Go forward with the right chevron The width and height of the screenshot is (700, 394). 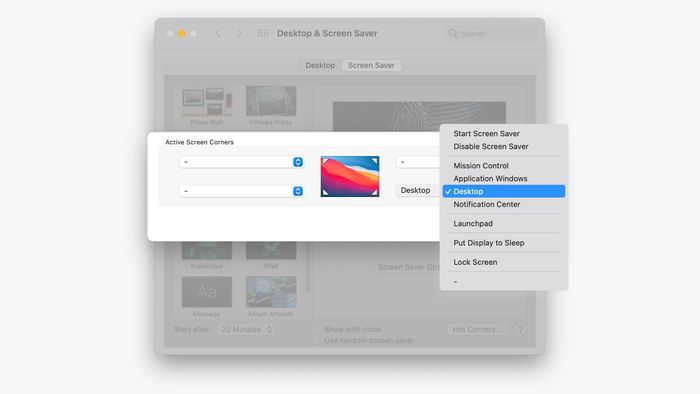[x=239, y=33]
